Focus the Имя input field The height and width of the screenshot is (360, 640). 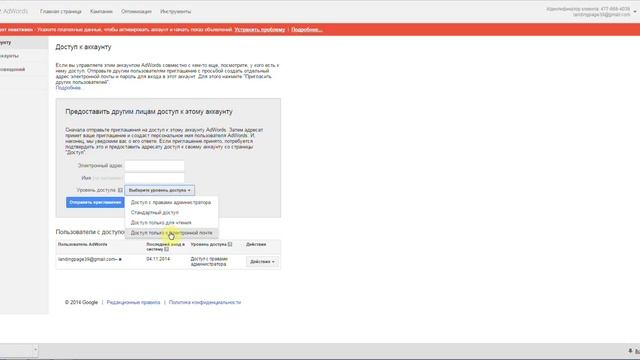(x=154, y=178)
